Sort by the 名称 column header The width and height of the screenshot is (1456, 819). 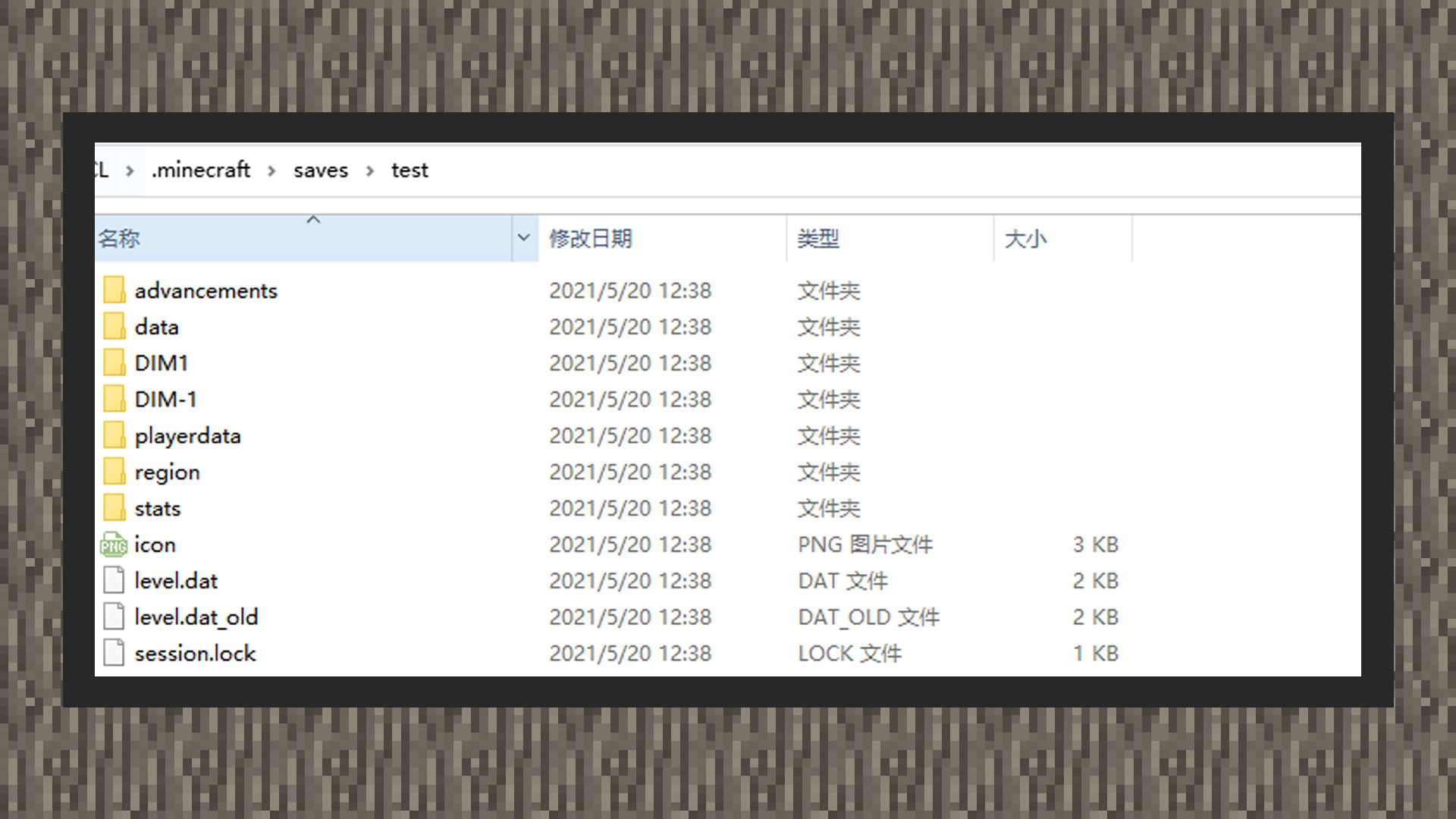[x=303, y=238]
